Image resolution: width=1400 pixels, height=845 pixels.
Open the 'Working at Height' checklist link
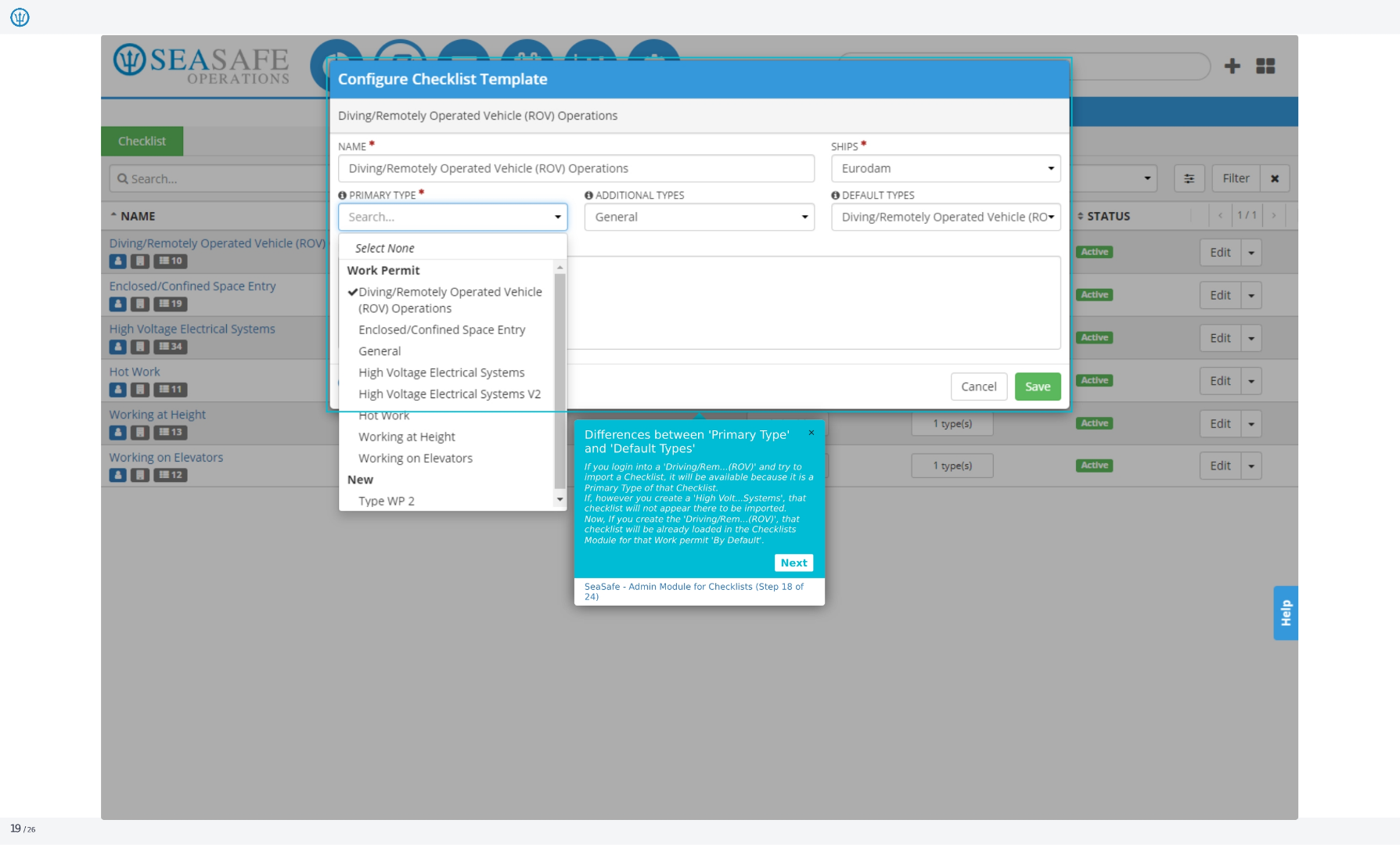pyautogui.click(x=157, y=415)
